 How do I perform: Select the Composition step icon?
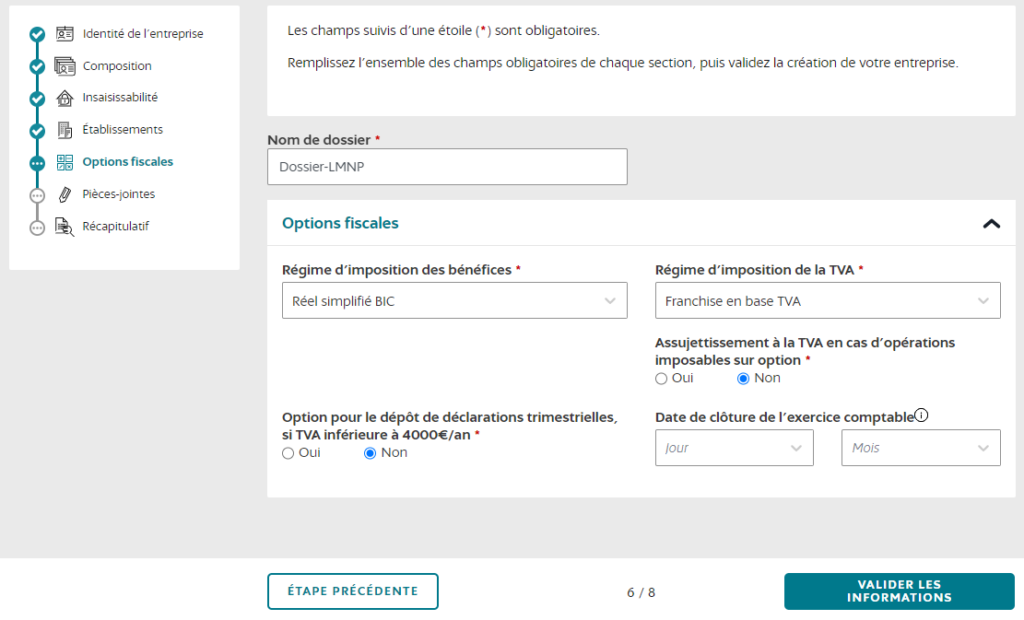[x=65, y=65]
